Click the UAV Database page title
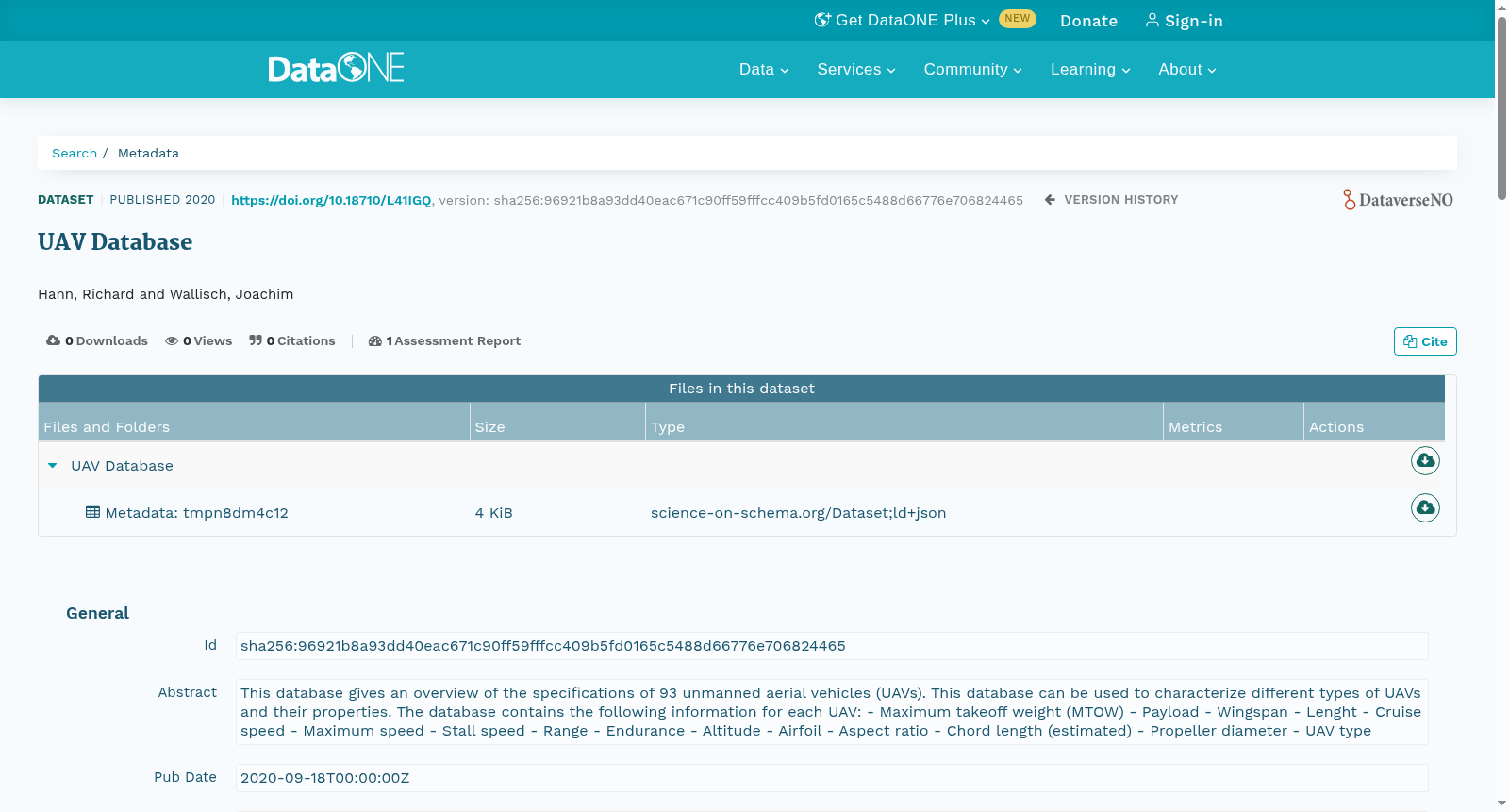The width and height of the screenshot is (1509, 812). (115, 242)
